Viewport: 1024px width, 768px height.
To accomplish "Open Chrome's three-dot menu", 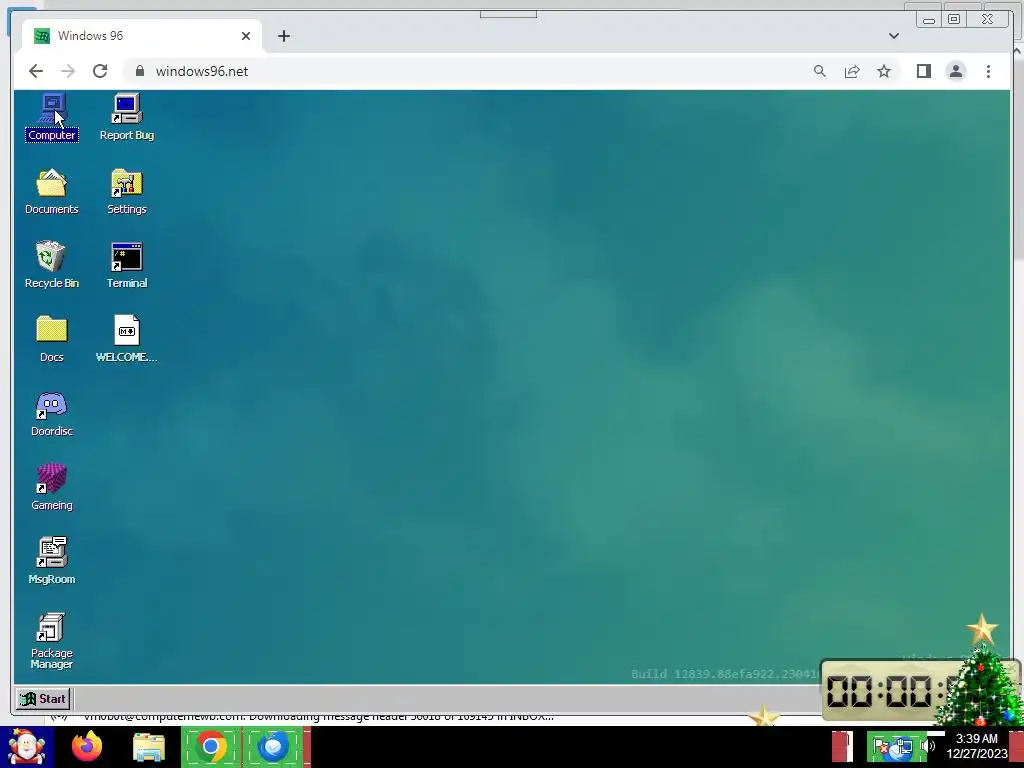I will coord(988,71).
